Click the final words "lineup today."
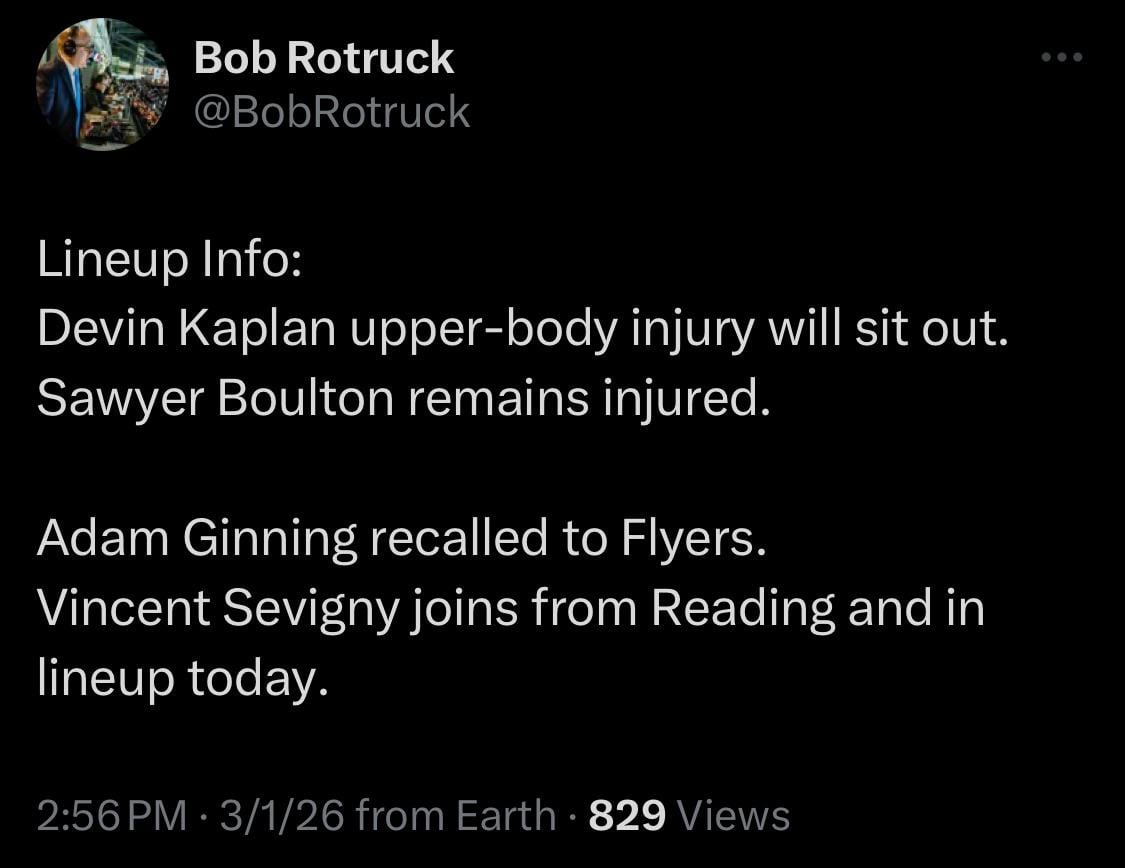The image size is (1125, 868). coord(183,680)
